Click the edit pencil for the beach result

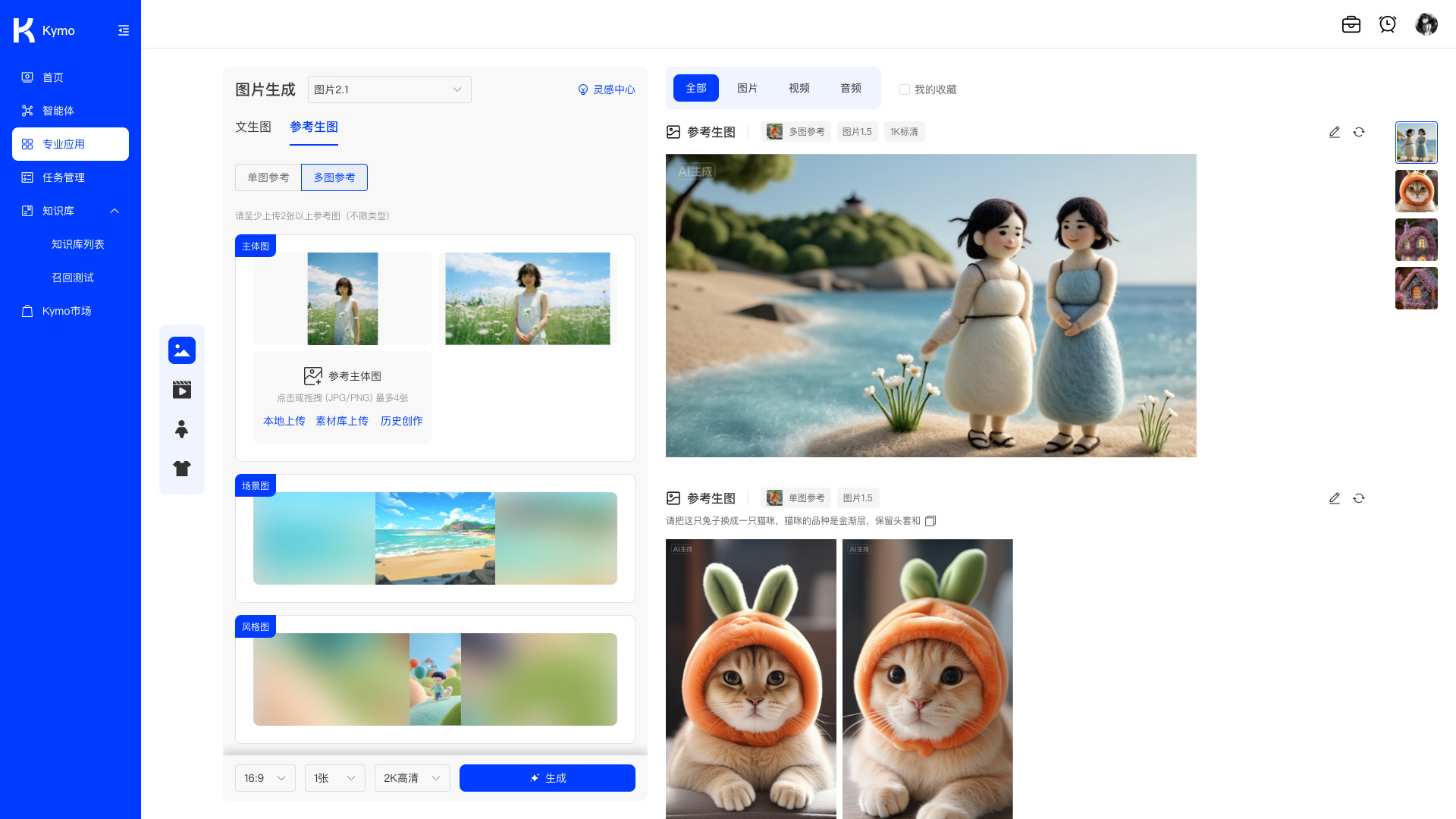pos(1334,132)
